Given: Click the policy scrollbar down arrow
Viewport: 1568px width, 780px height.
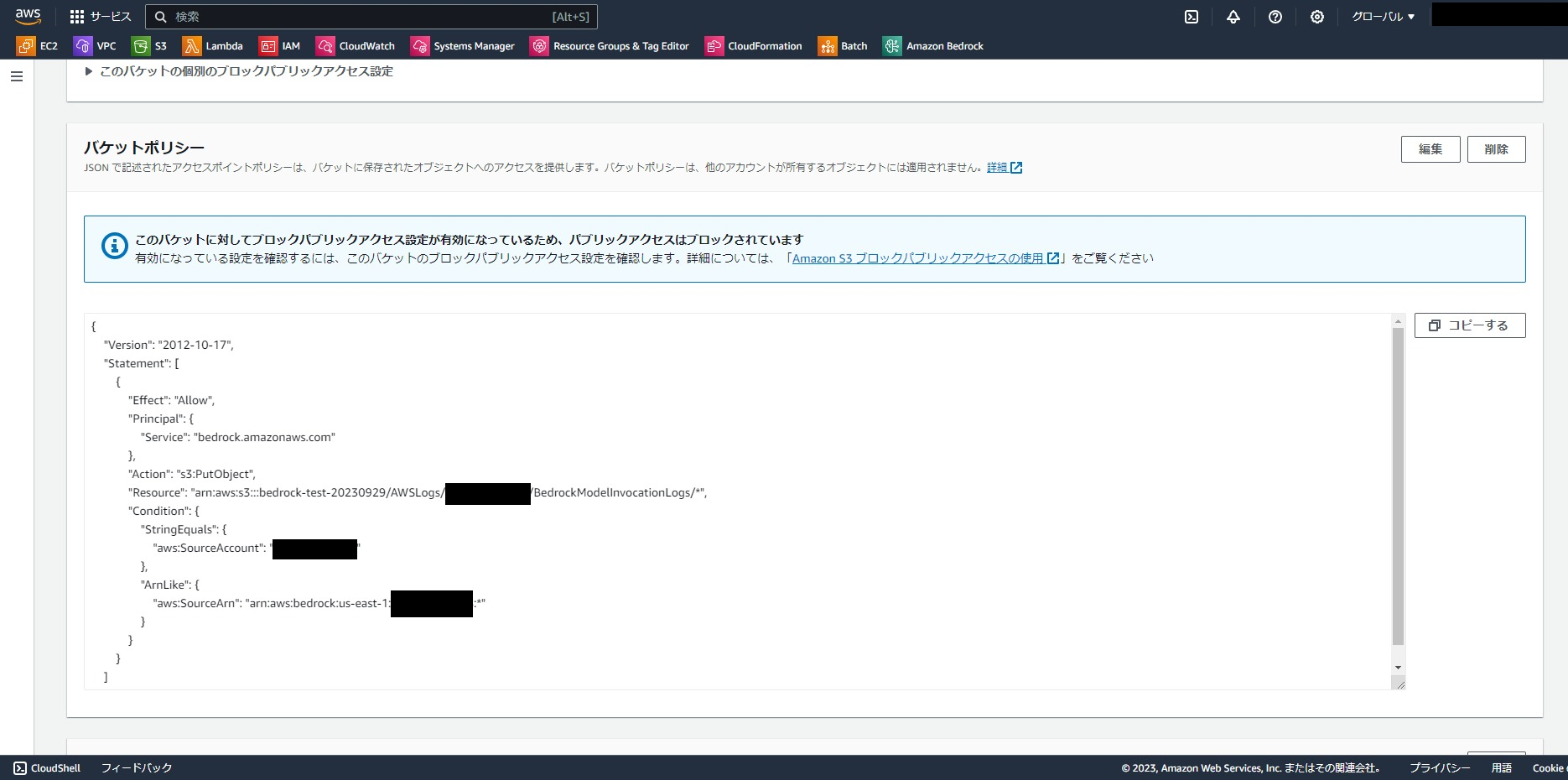Looking at the screenshot, I should (1398, 668).
